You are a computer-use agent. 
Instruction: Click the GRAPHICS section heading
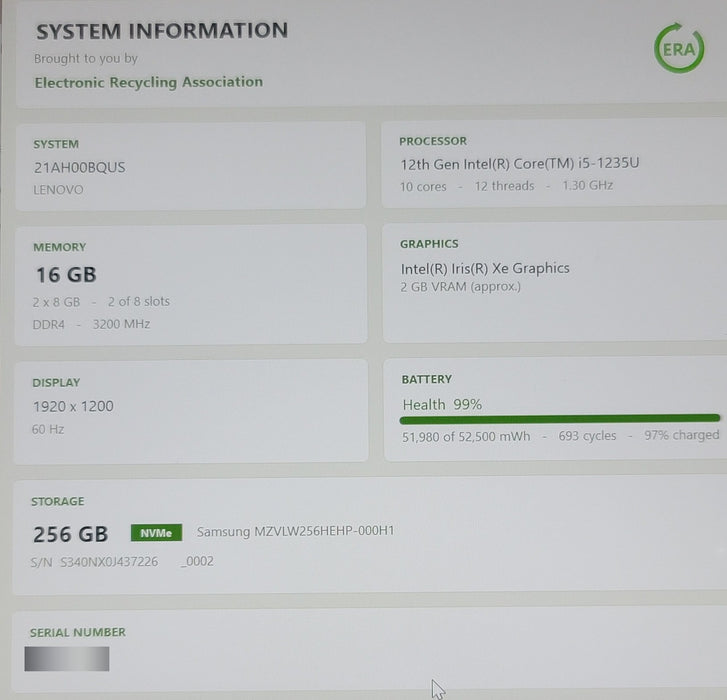(x=429, y=244)
